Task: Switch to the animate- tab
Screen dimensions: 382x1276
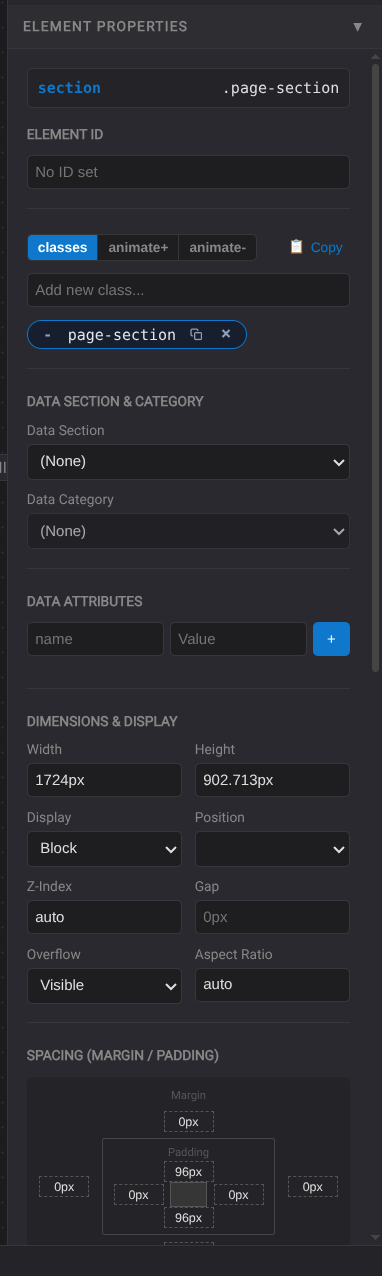Action: coord(217,247)
